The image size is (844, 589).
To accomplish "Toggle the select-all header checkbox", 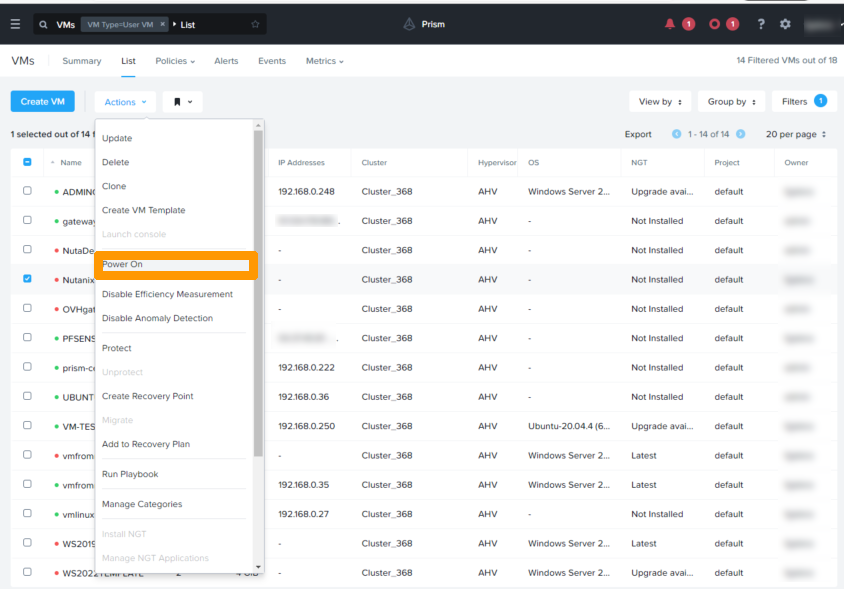I will pyautogui.click(x=27, y=162).
